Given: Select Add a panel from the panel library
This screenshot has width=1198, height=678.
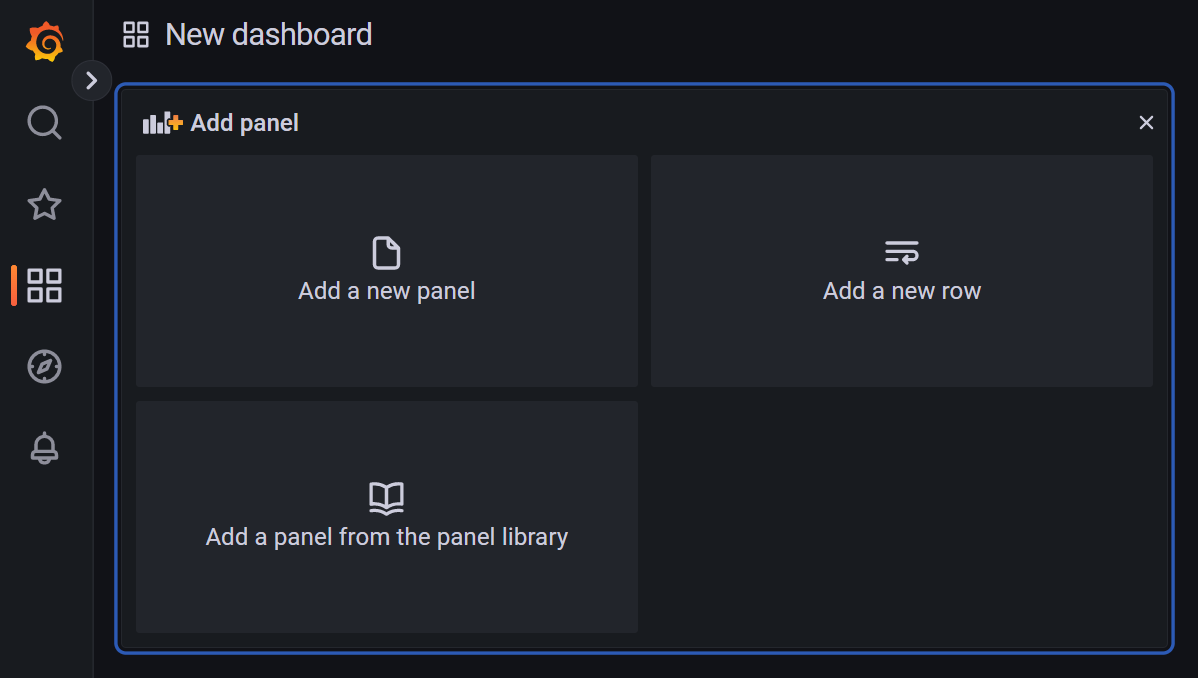Looking at the screenshot, I should tap(386, 537).
